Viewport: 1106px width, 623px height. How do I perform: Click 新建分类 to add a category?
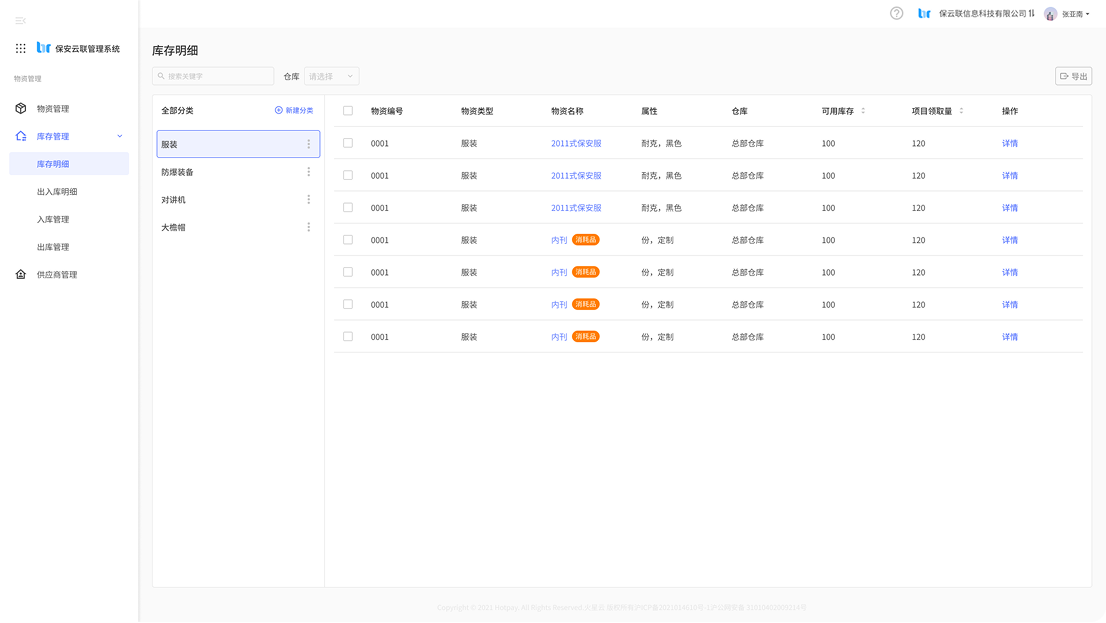294,111
